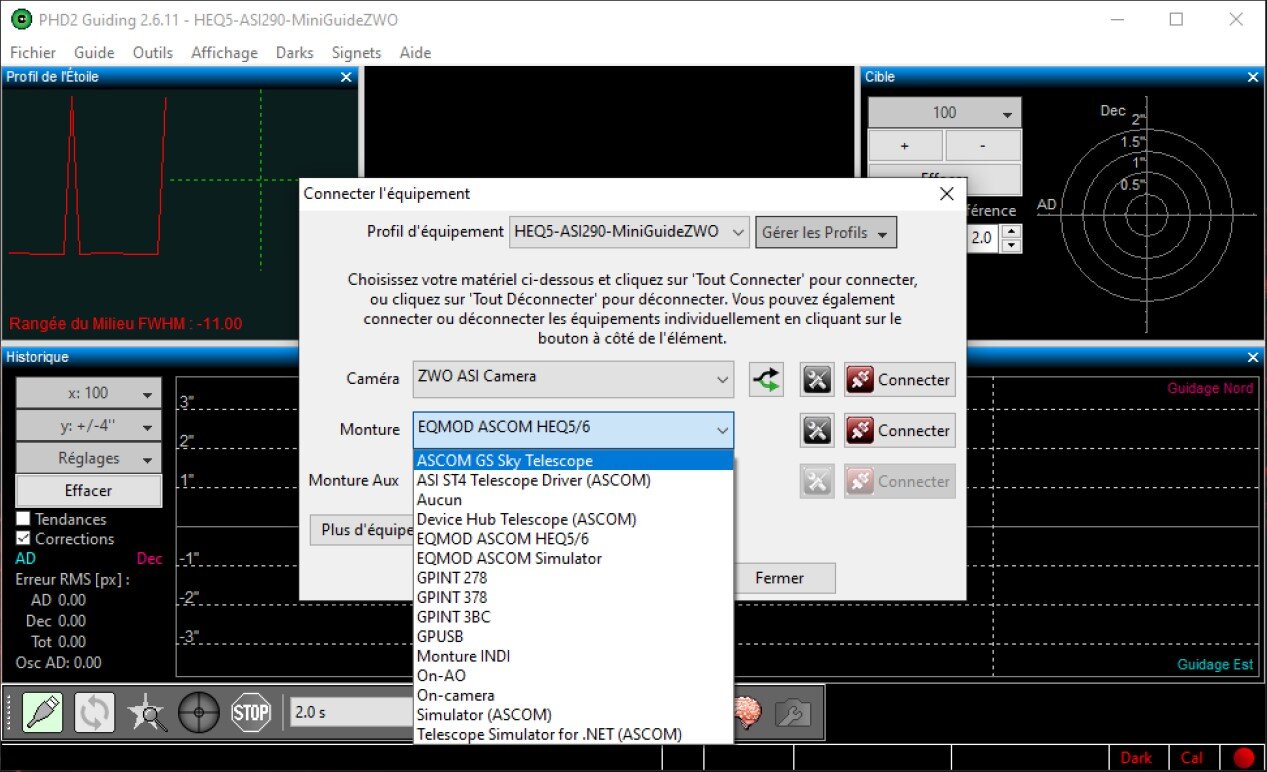Open the Affichage menu
This screenshot has width=1267, height=772.
pyautogui.click(x=224, y=53)
